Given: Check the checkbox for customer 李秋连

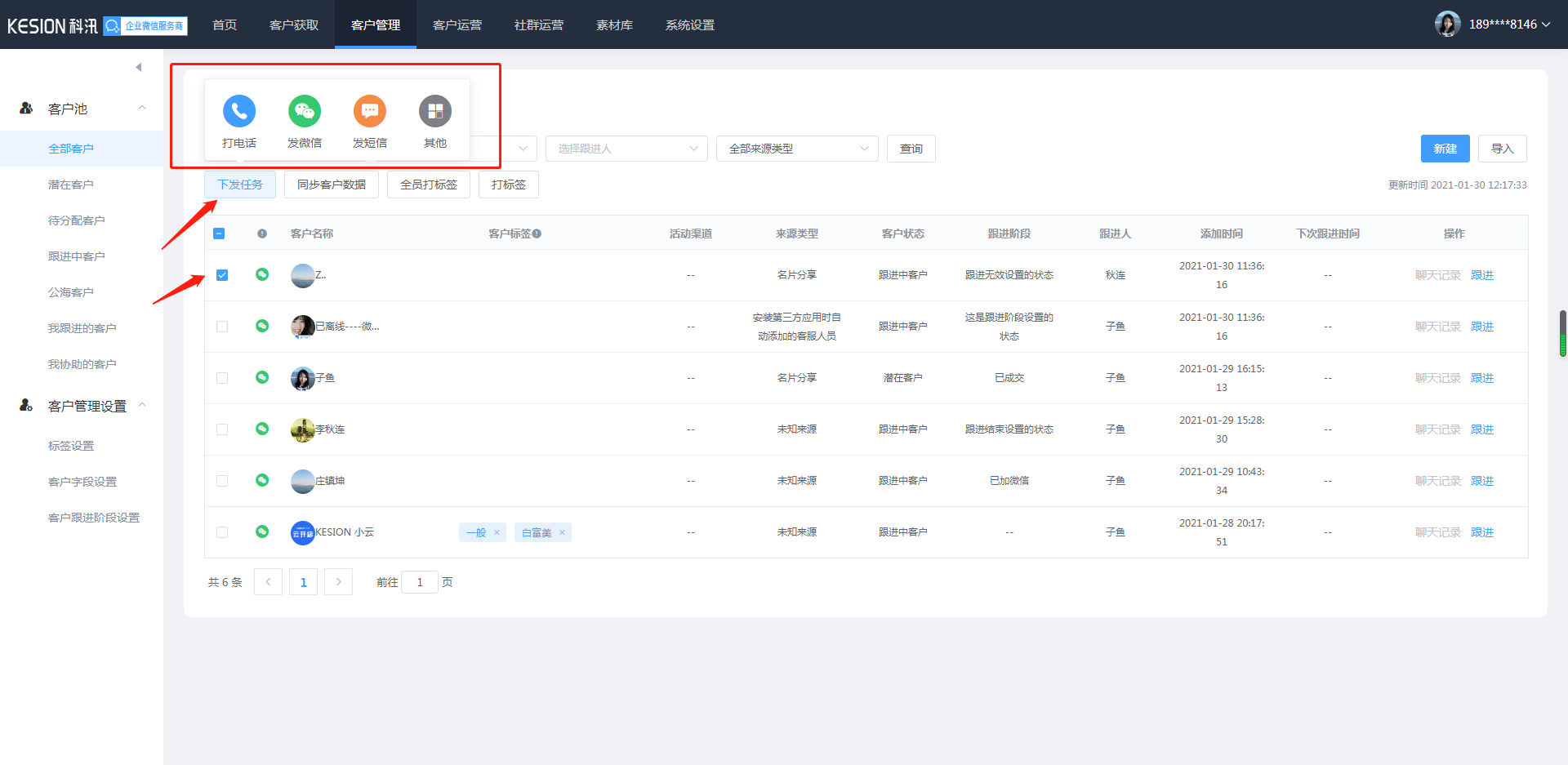Looking at the screenshot, I should coord(222,429).
